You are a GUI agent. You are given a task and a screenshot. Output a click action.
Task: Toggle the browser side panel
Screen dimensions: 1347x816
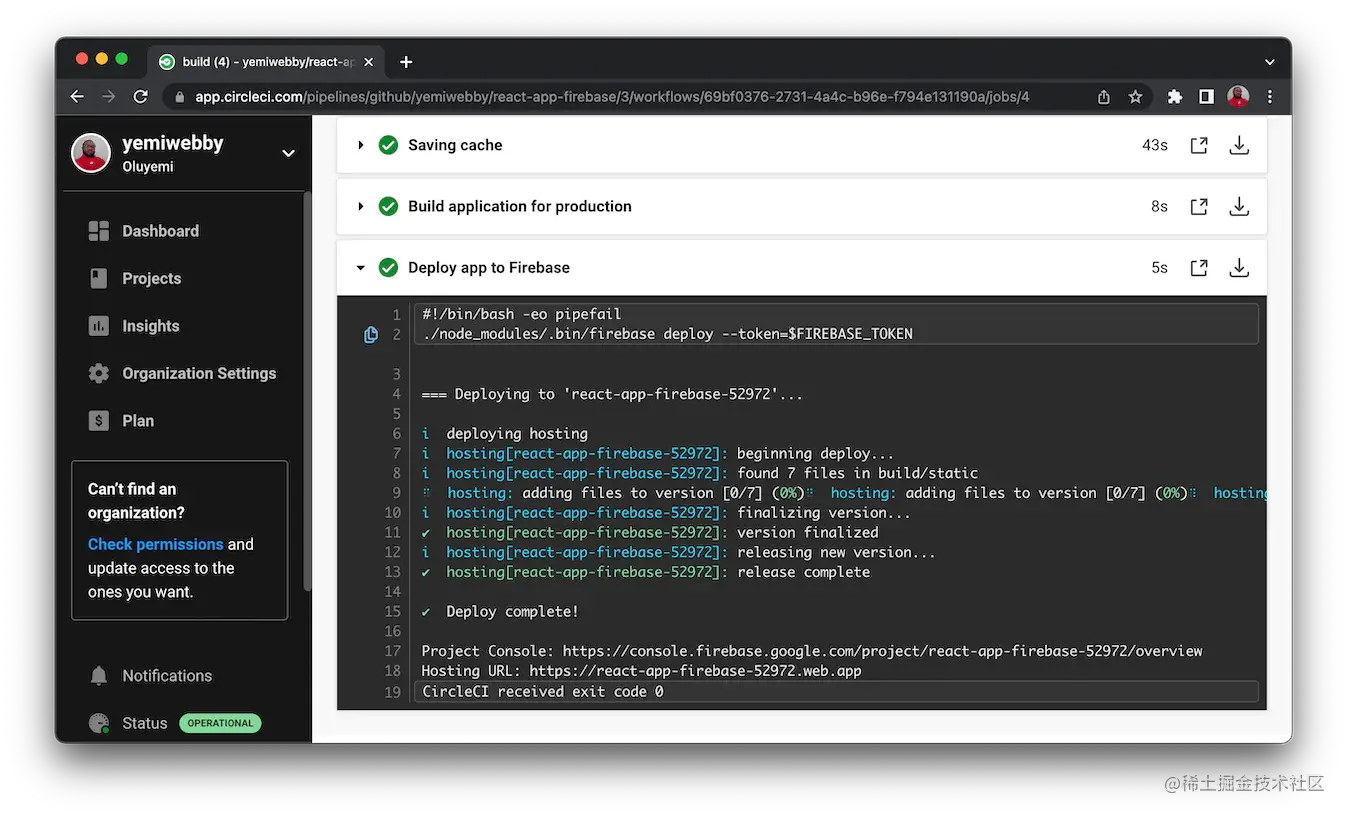1207,97
